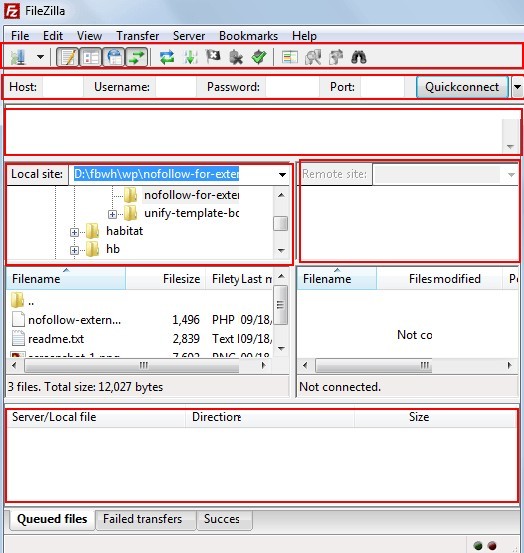
Task: Click Direction column header in queue
Action: click(x=270, y=418)
